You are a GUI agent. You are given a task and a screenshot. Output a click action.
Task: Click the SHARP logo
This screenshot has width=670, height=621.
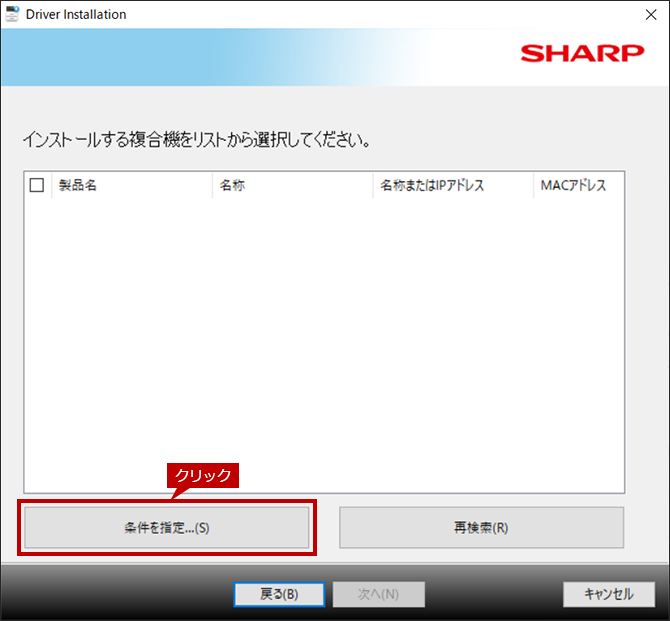pyautogui.click(x=582, y=53)
